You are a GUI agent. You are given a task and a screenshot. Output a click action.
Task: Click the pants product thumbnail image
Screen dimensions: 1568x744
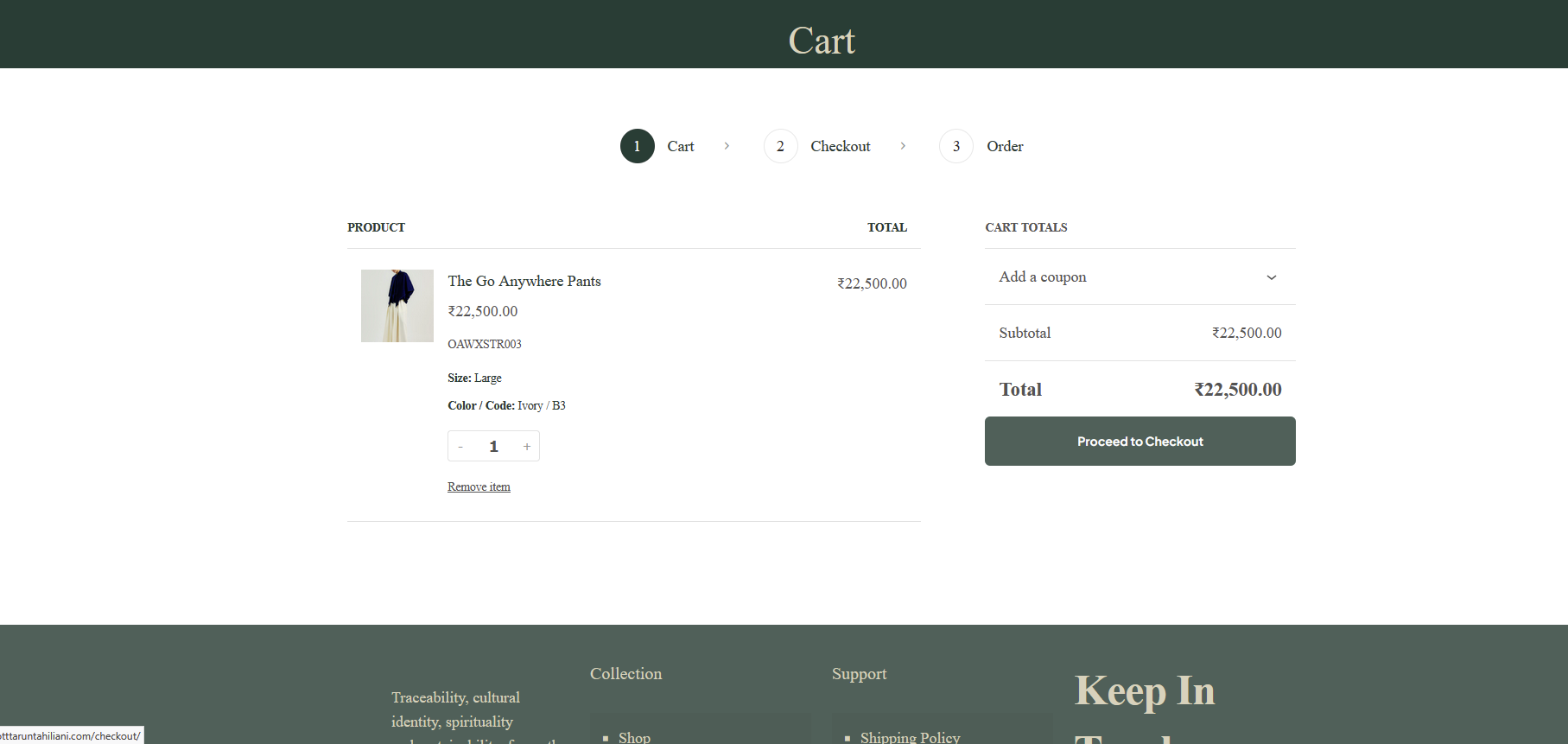tap(397, 306)
